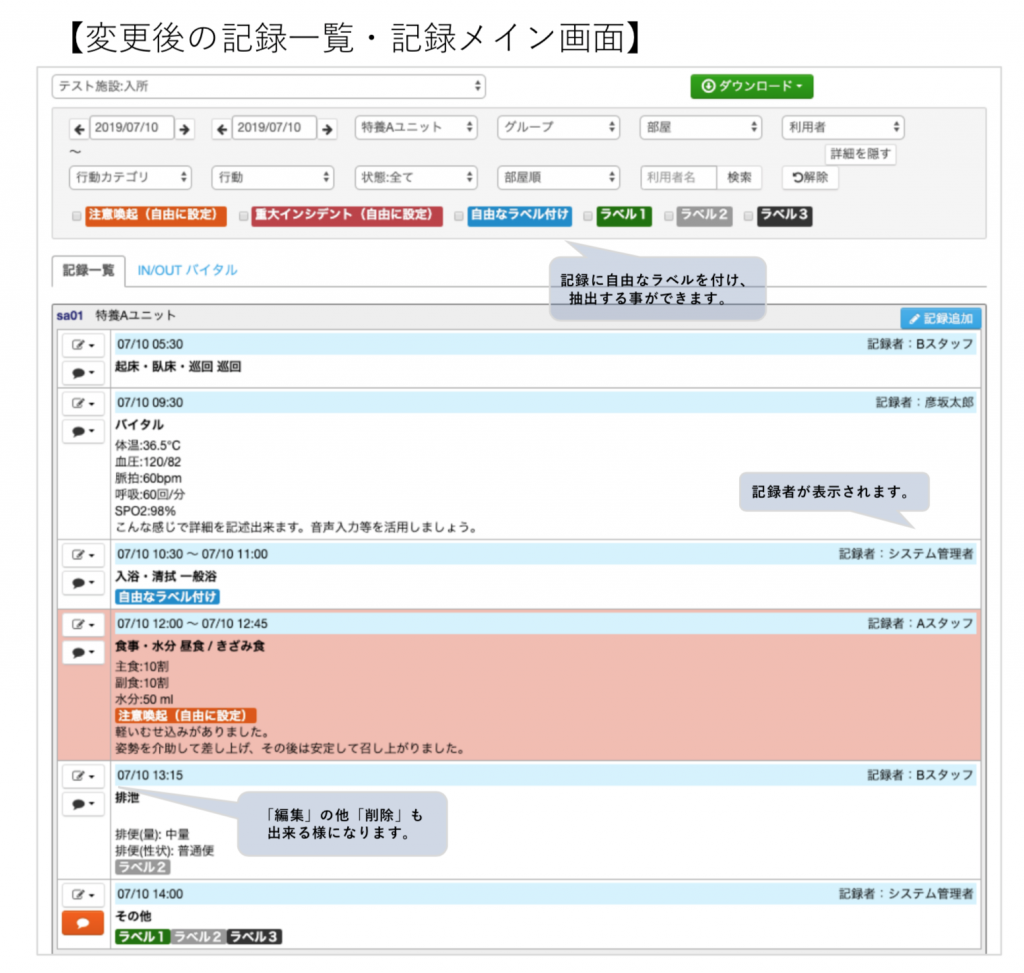Image resolution: width=1024 pixels, height=973 pixels.
Task: Click the right arrow after the second date field
Action: click(x=327, y=129)
